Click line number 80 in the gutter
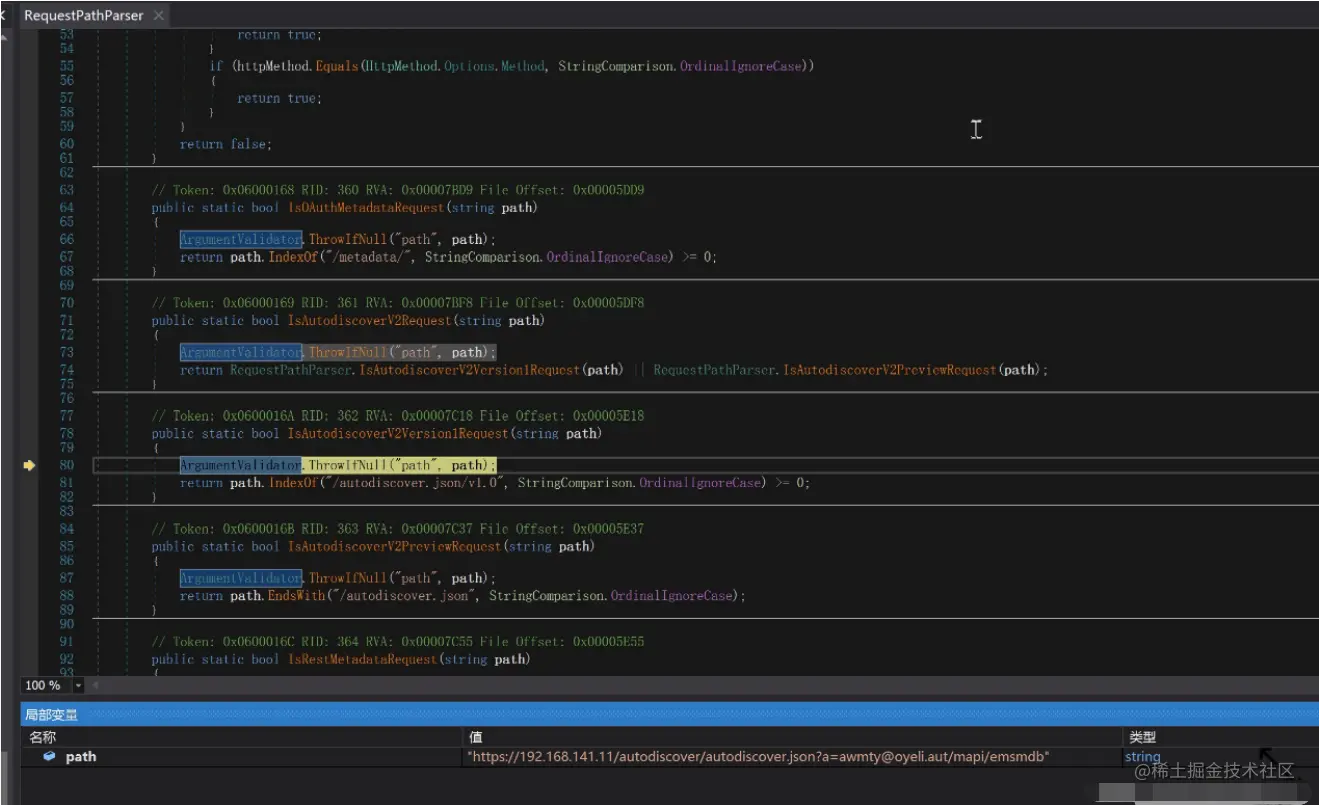This screenshot has height=805, width=1319. pos(66,465)
